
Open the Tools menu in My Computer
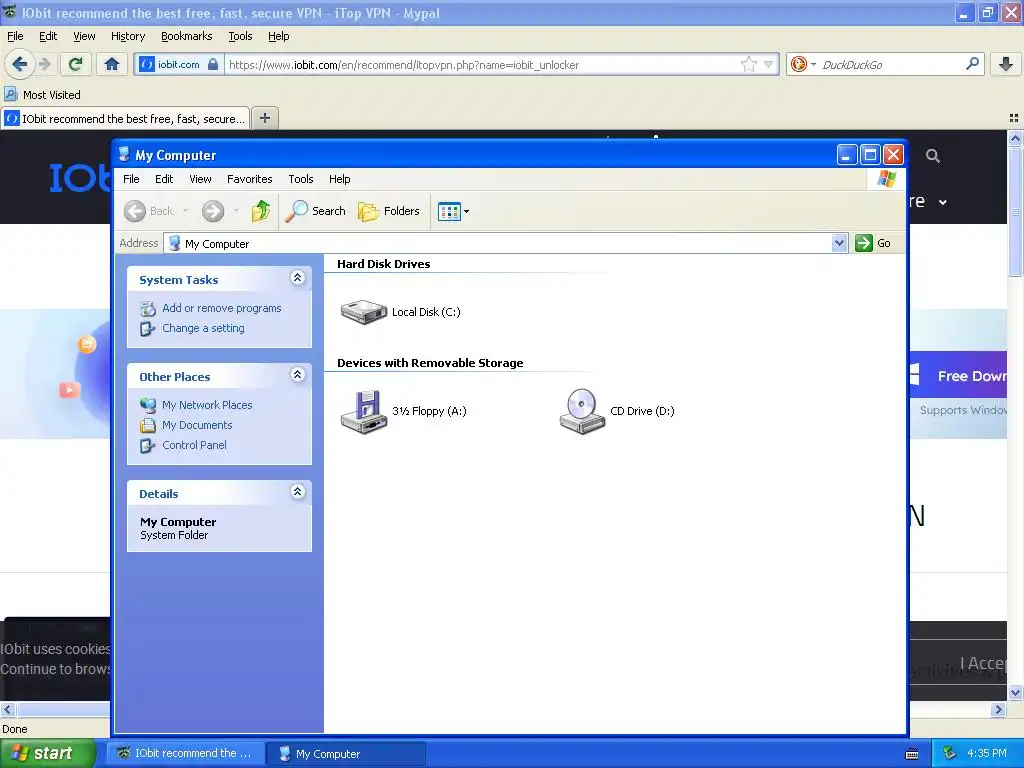[x=301, y=179]
